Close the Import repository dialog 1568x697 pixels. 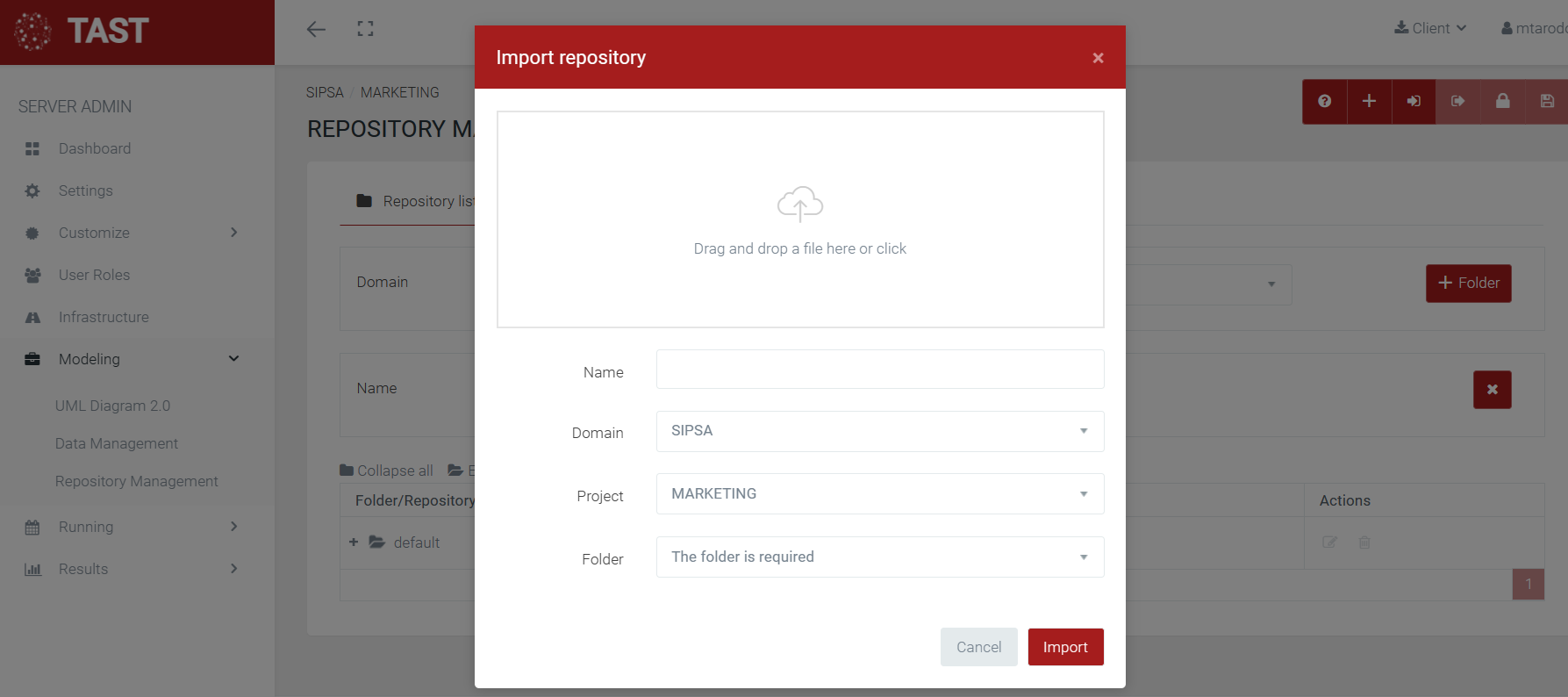1098,58
